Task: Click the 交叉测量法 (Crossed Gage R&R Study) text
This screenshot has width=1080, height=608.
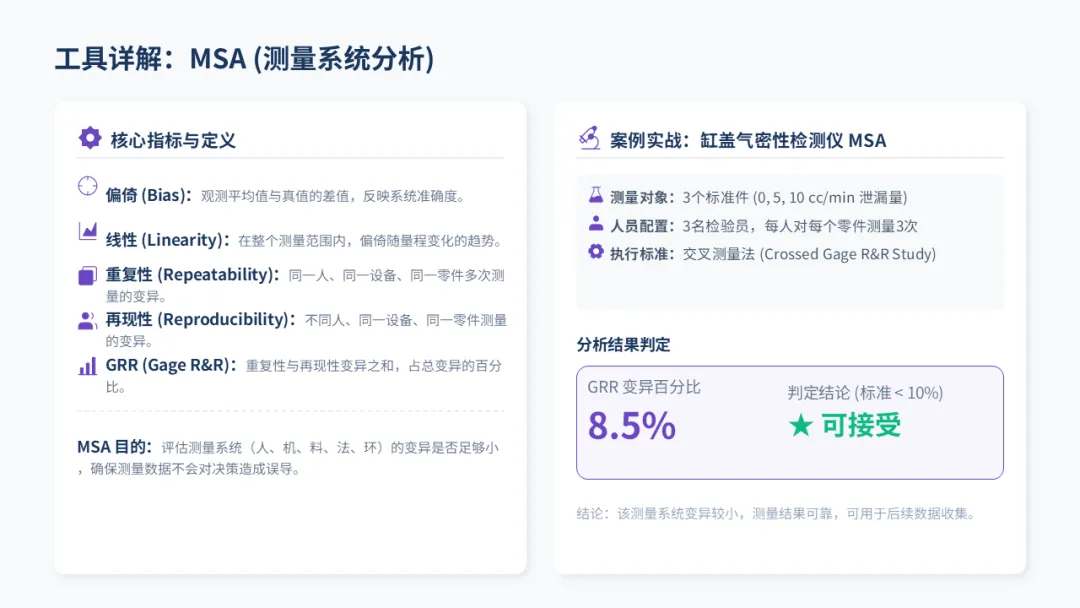Action: [809, 254]
